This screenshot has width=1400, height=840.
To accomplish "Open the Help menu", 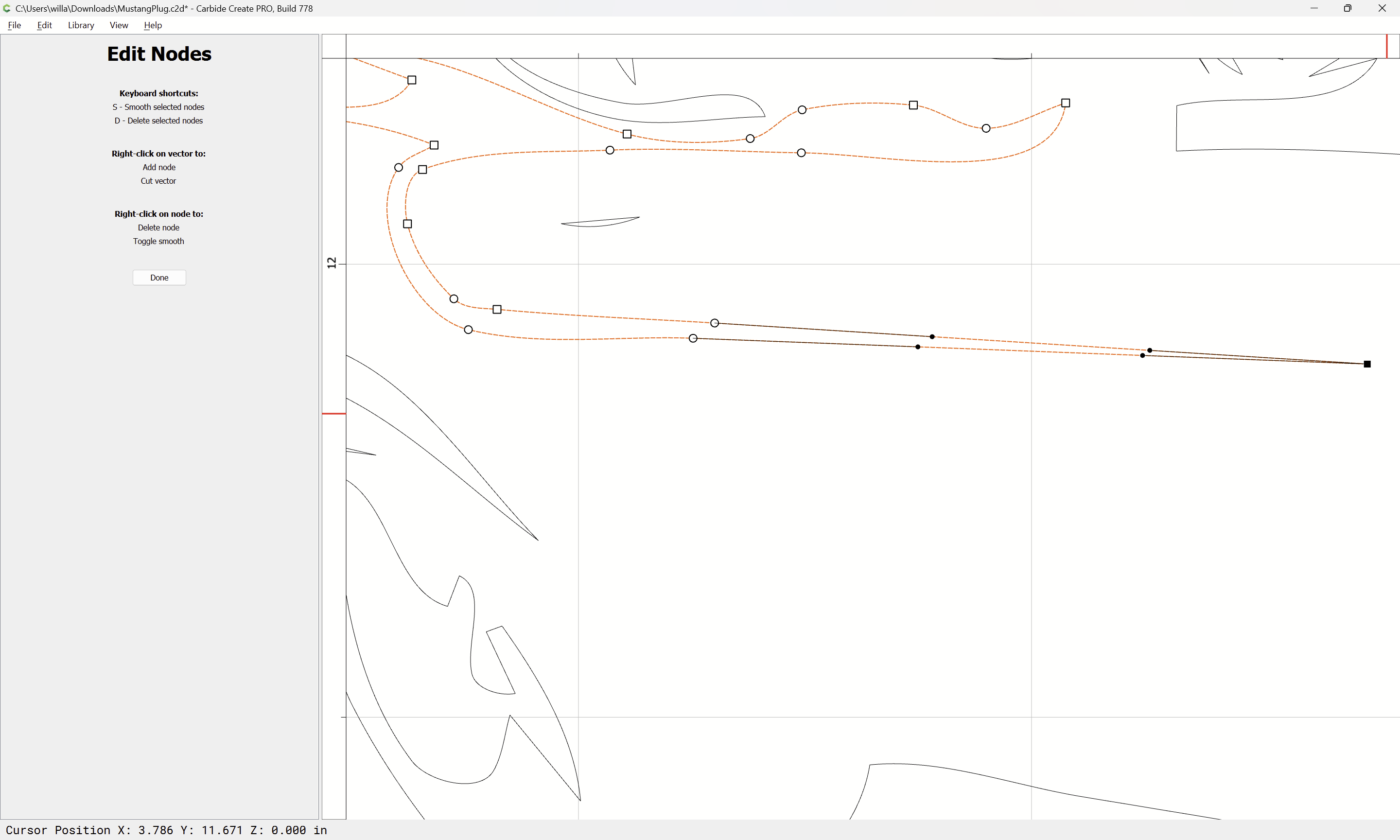I will tap(153, 25).
